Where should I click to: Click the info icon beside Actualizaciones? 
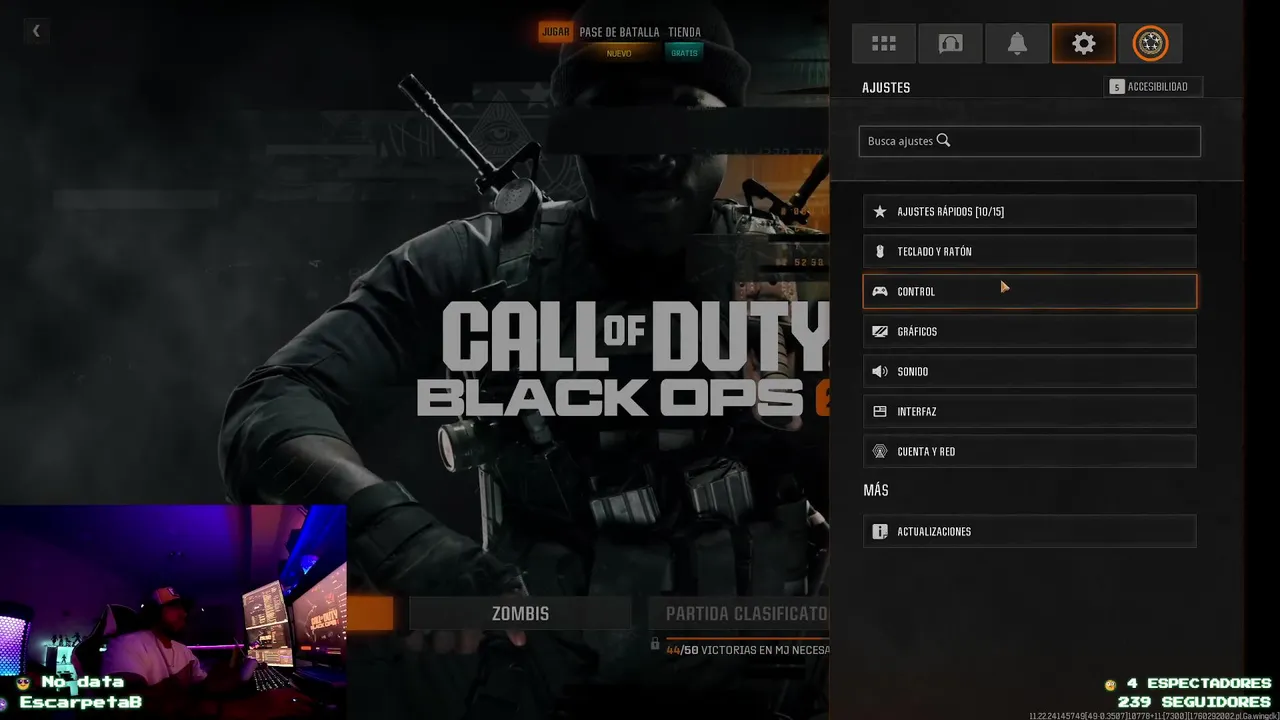[880, 532]
